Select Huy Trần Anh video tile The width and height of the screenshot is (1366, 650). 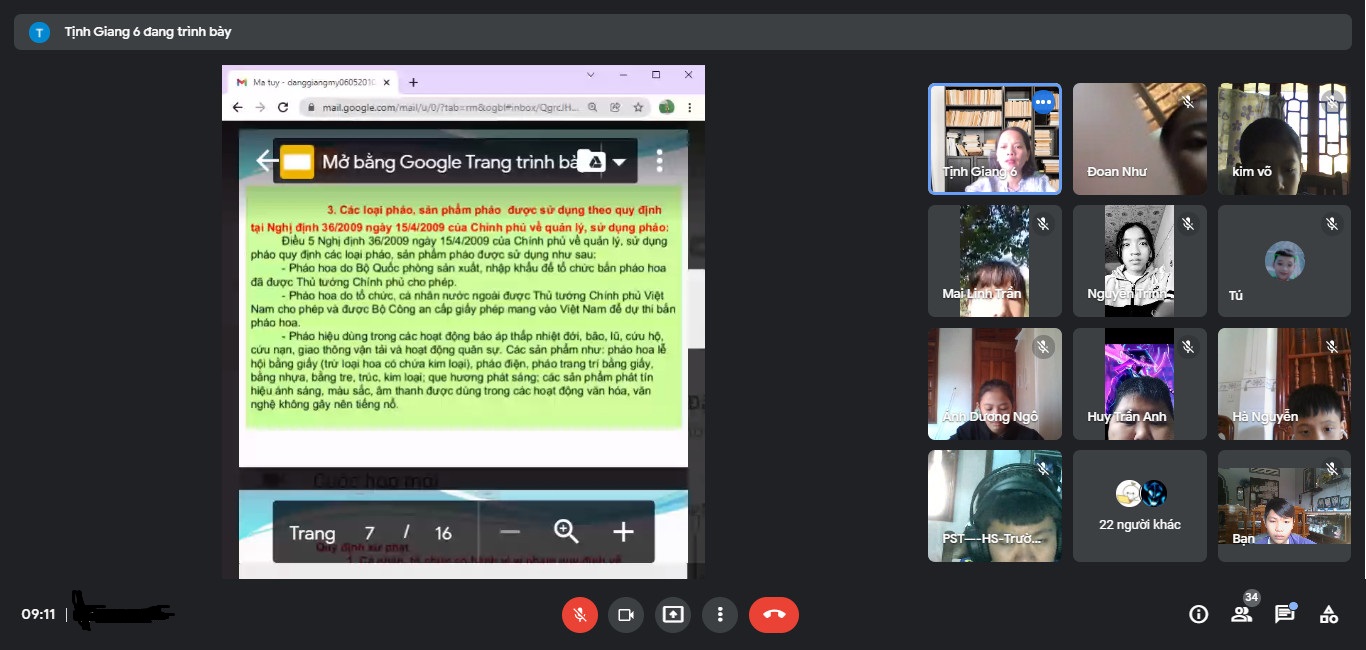coord(1140,384)
